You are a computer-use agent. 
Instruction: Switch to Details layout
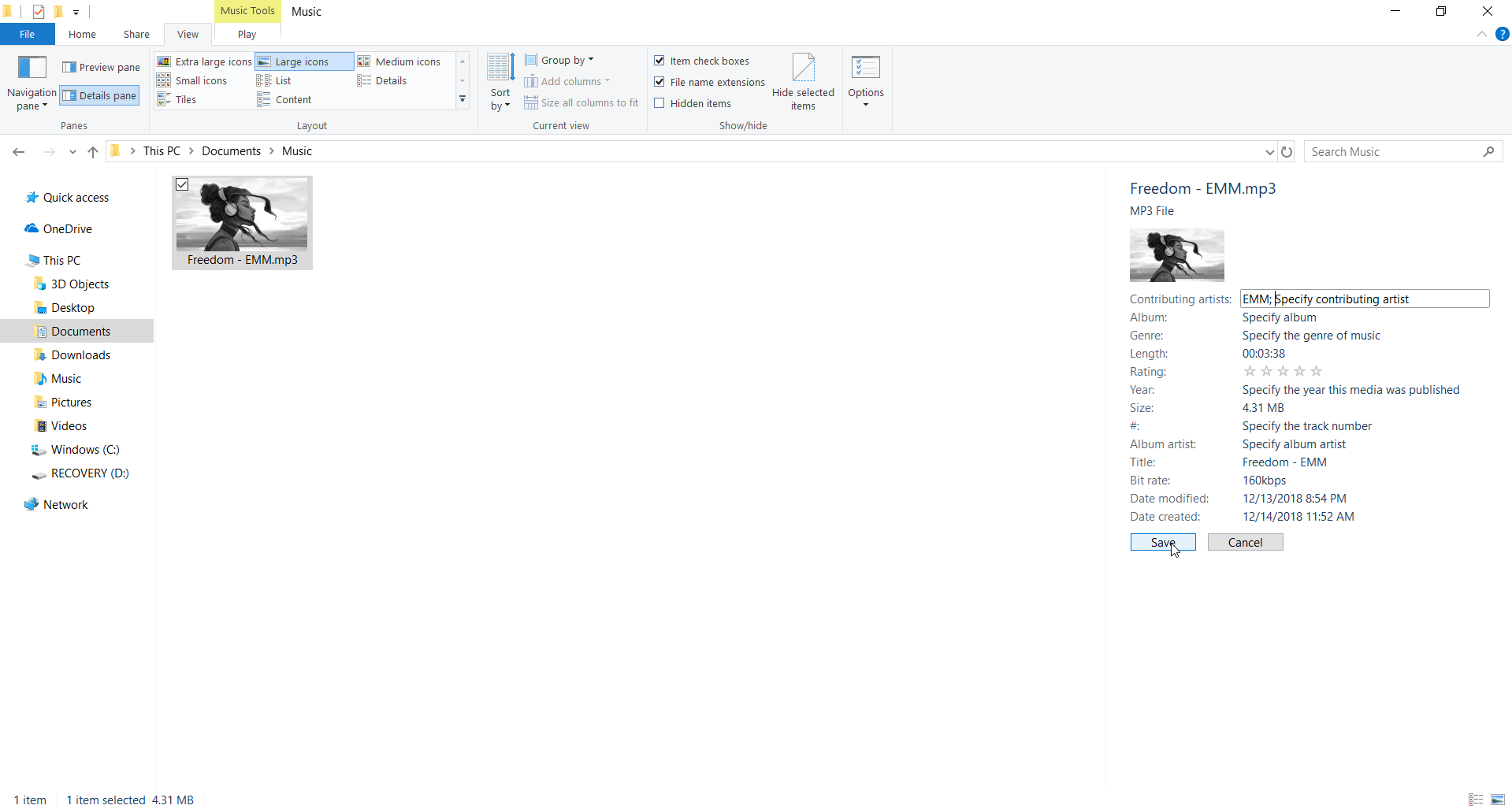coord(382,80)
